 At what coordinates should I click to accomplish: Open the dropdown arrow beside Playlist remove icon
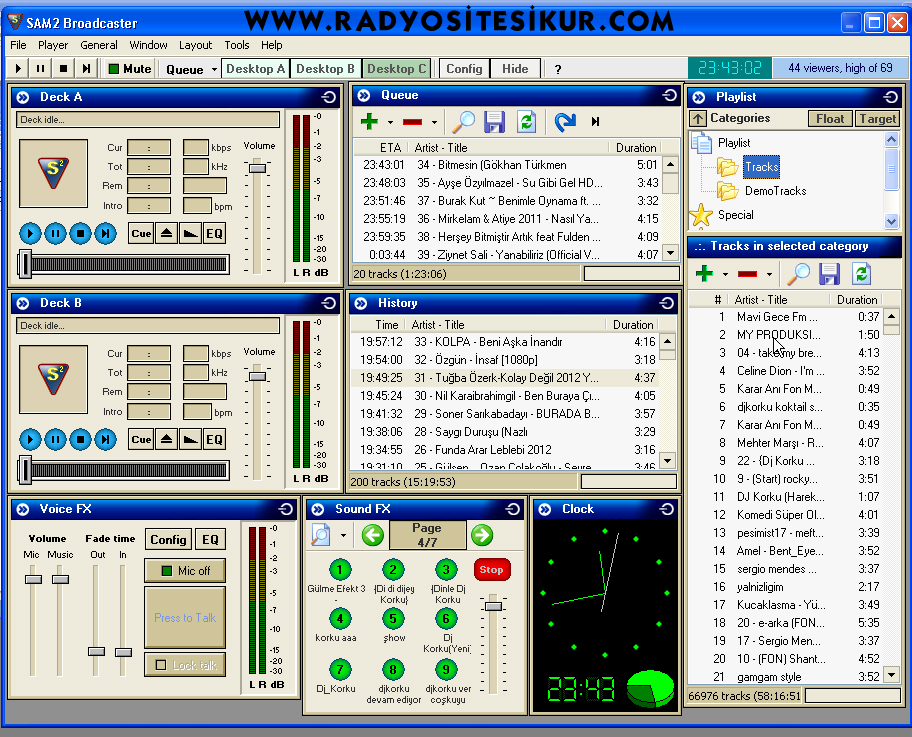coord(769,275)
